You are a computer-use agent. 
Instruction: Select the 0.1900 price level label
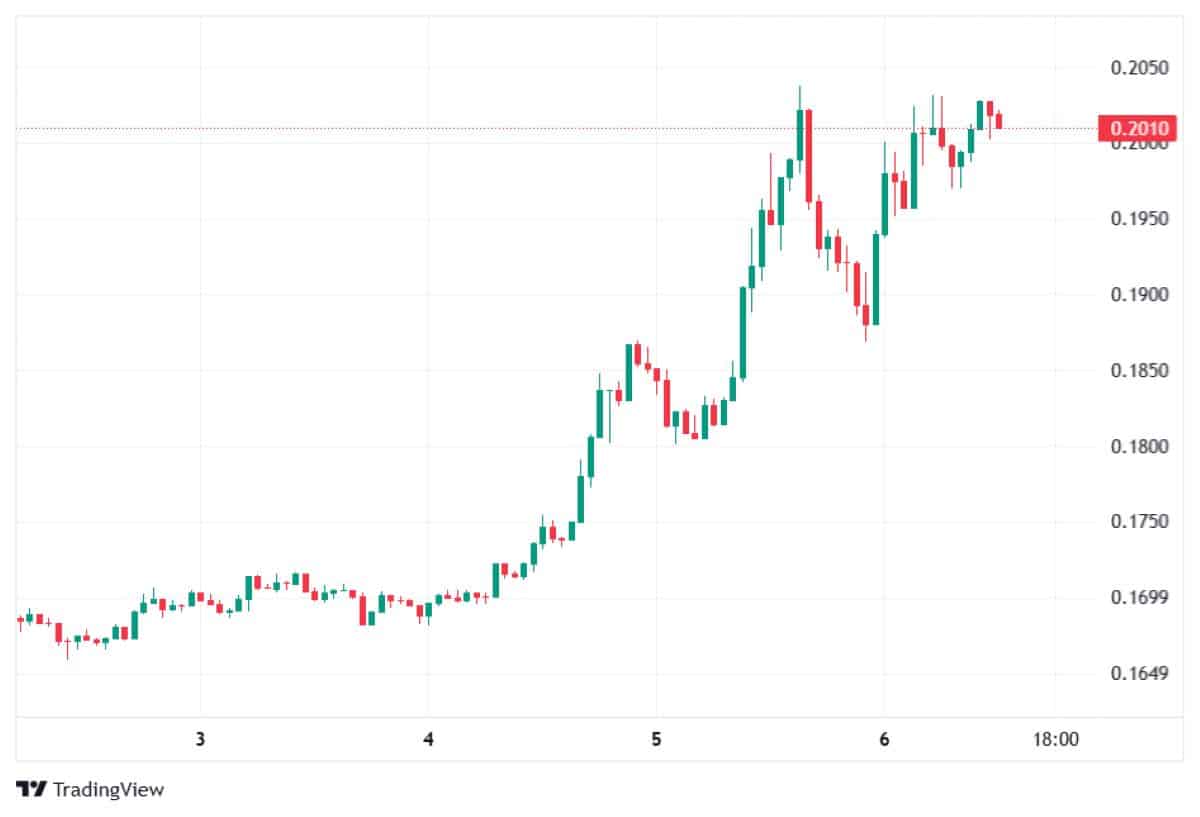(x=1139, y=295)
